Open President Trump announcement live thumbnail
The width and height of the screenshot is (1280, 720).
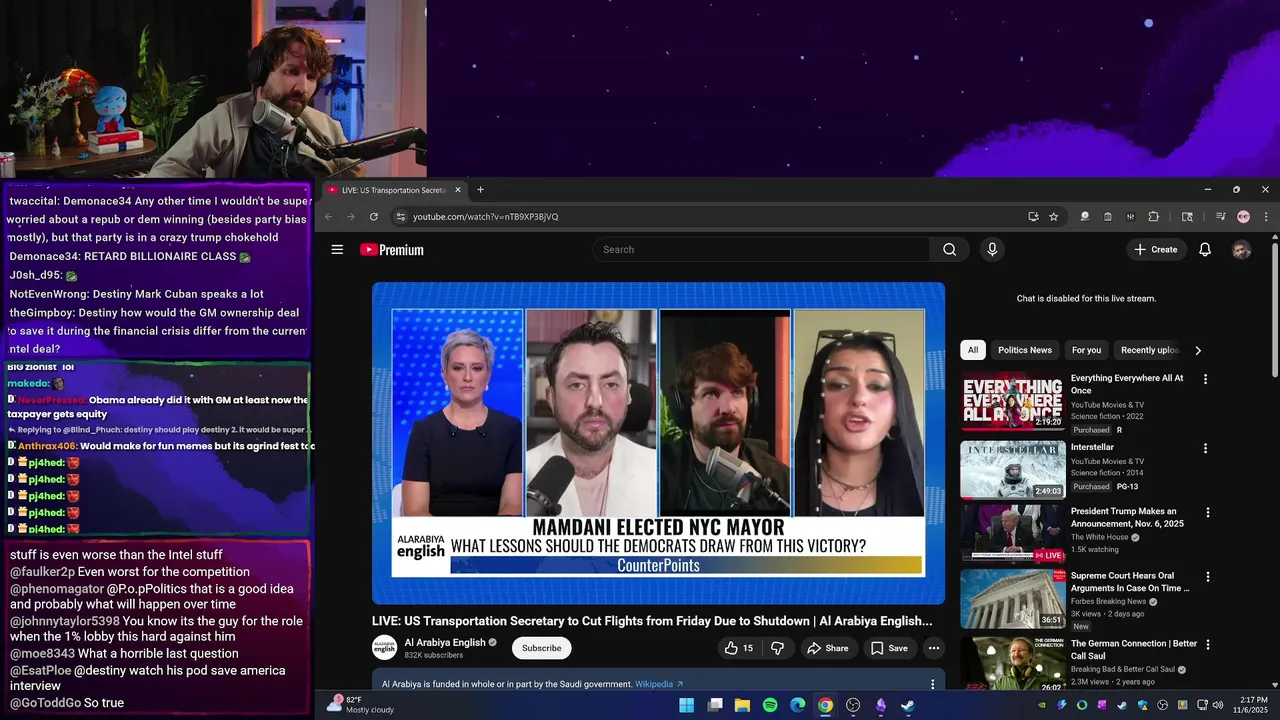1013,534
